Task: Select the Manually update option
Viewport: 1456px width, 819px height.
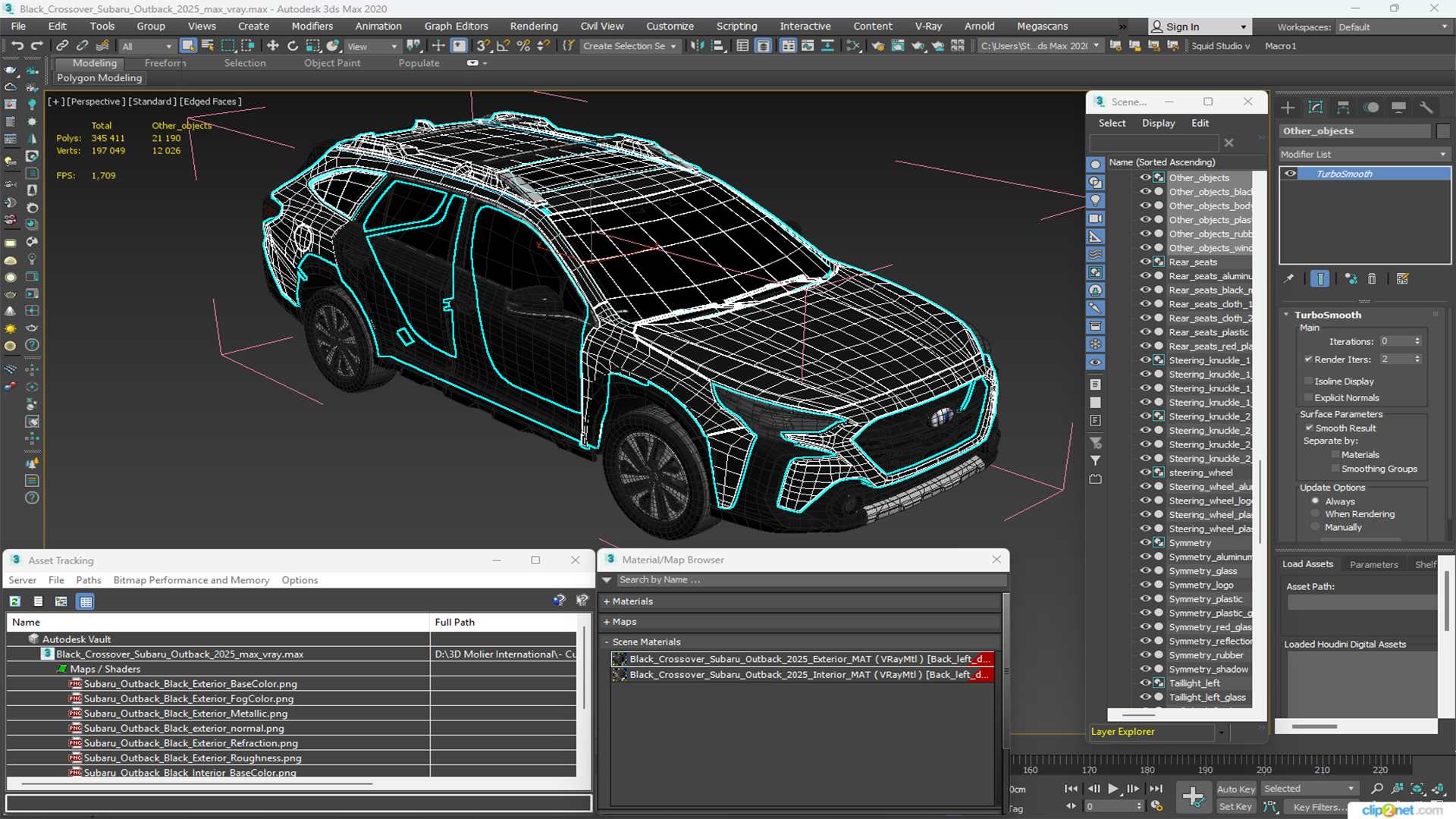Action: click(1316, 527)
